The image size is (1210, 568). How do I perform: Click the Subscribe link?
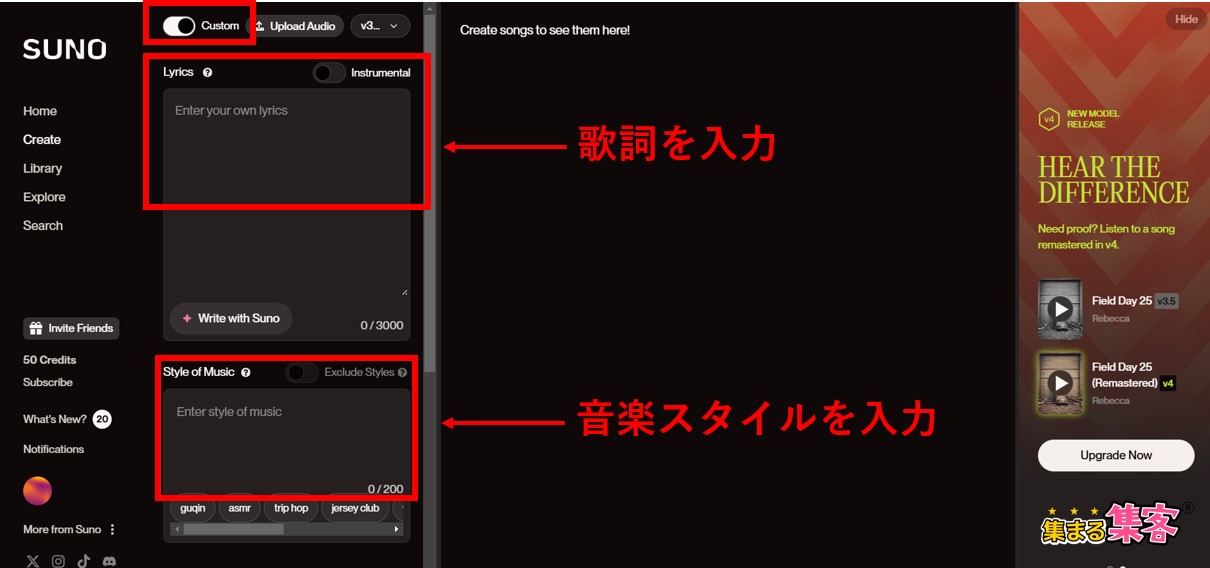48,382
